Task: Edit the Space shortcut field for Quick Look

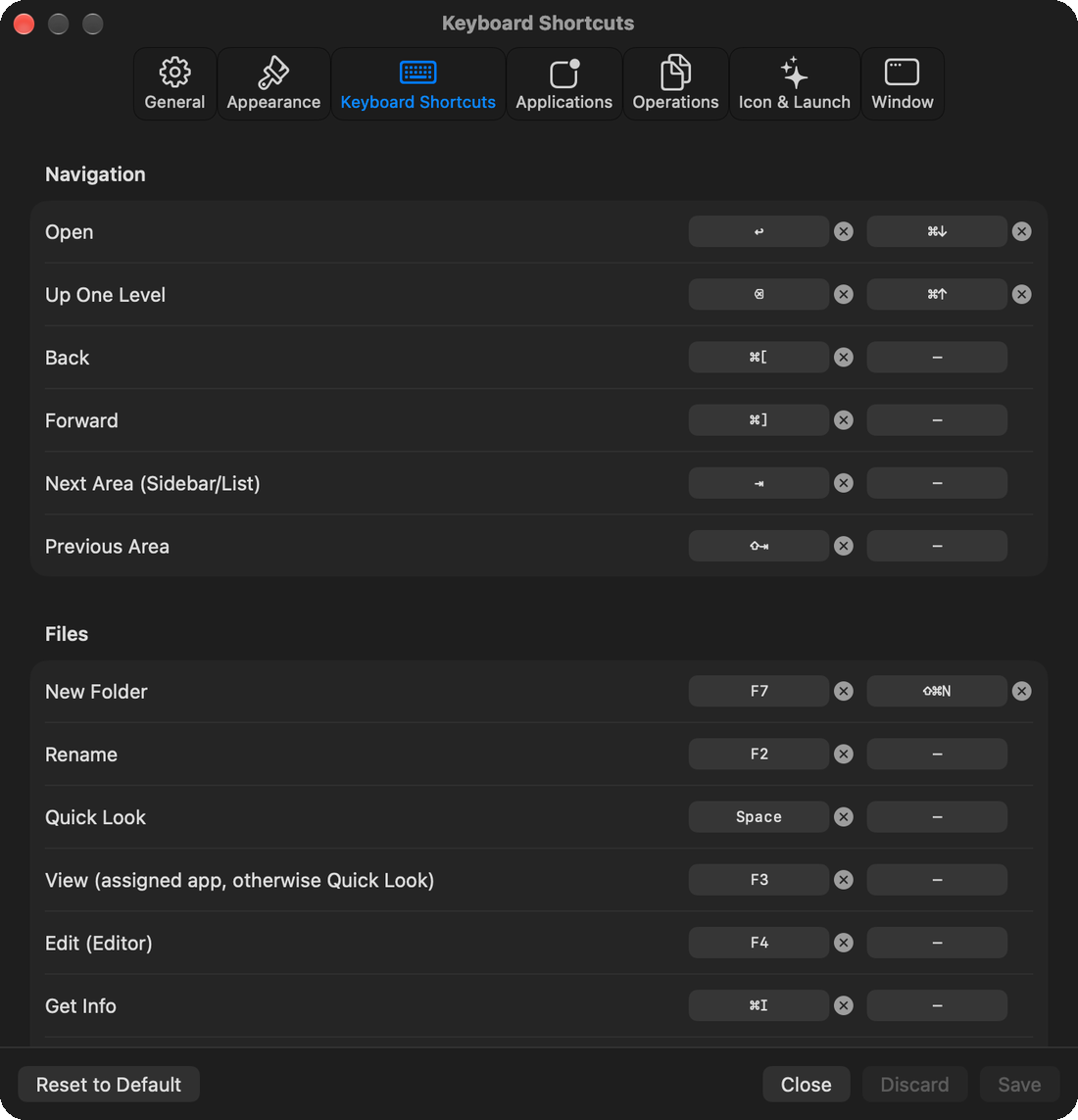Action: point(759,816)
